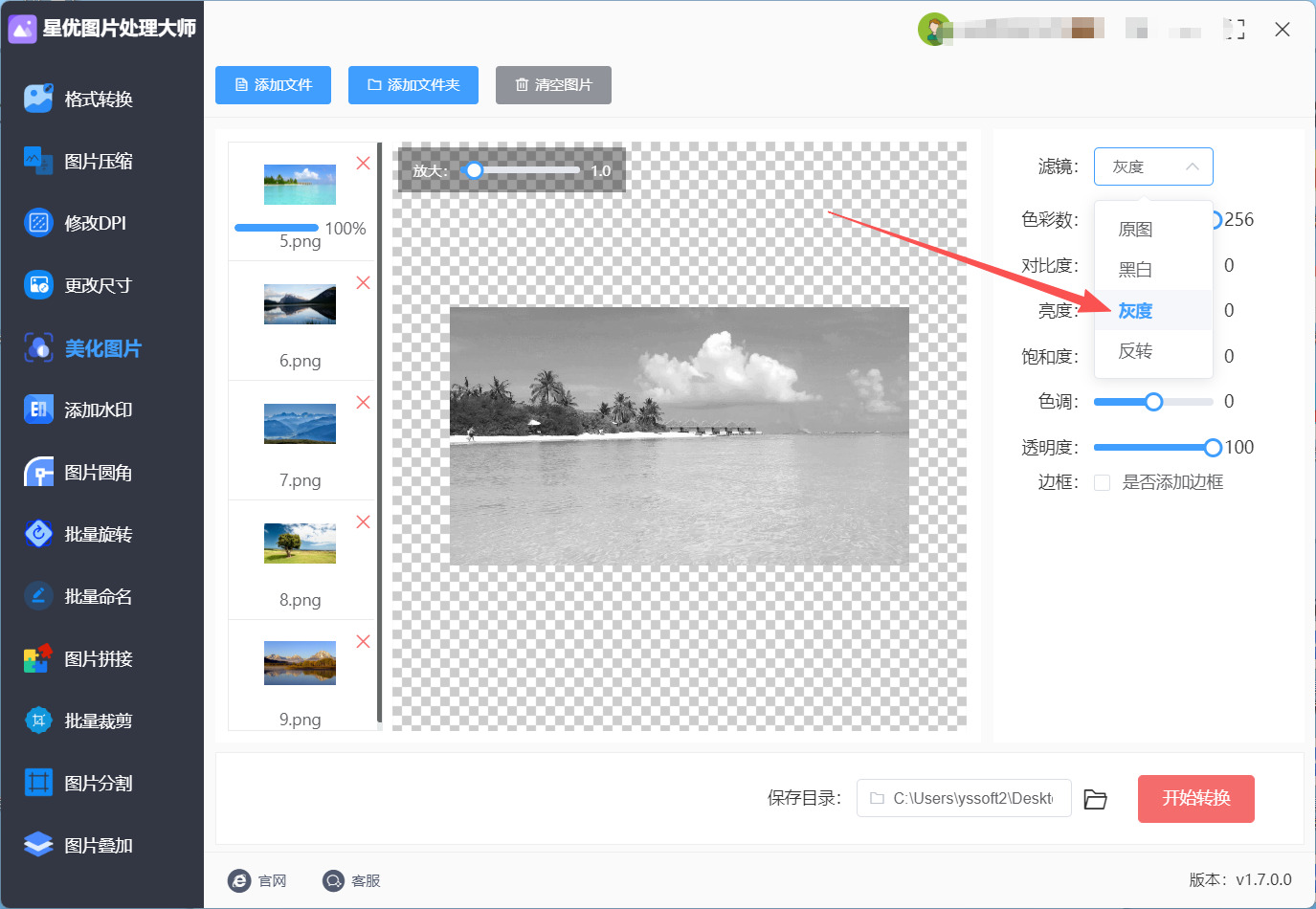Toggle the 是否添加边框 border checkbox
The image size is (1316, 909).
[1103, 482]
